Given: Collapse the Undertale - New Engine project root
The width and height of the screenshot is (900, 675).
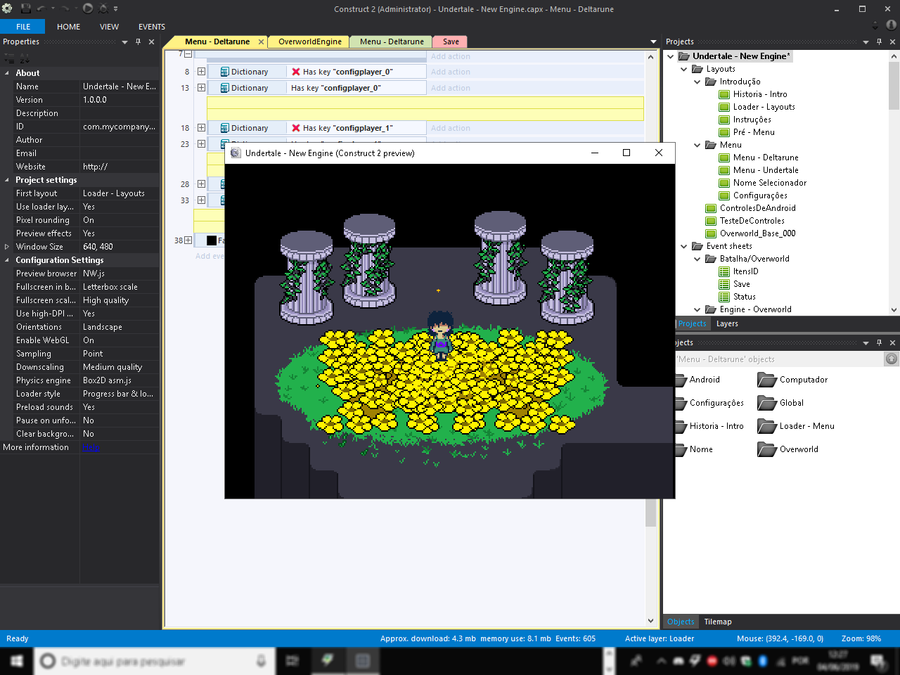Looking at the screenshot, I should (670, 56).
